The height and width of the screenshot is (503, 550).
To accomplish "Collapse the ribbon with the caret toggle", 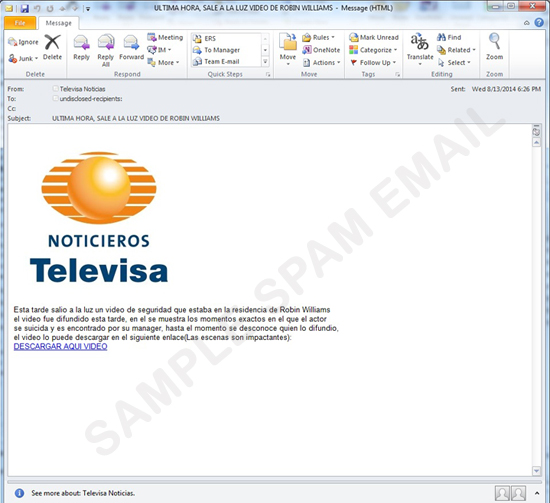I will 526,23.
